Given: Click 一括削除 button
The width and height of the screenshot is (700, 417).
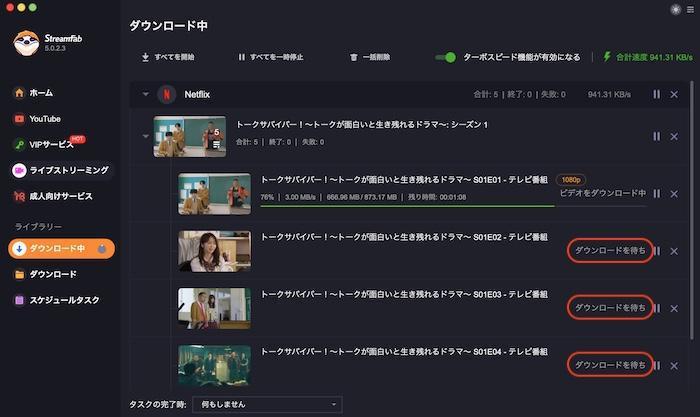Looking at the screenshot, I should tap(370, 57).
